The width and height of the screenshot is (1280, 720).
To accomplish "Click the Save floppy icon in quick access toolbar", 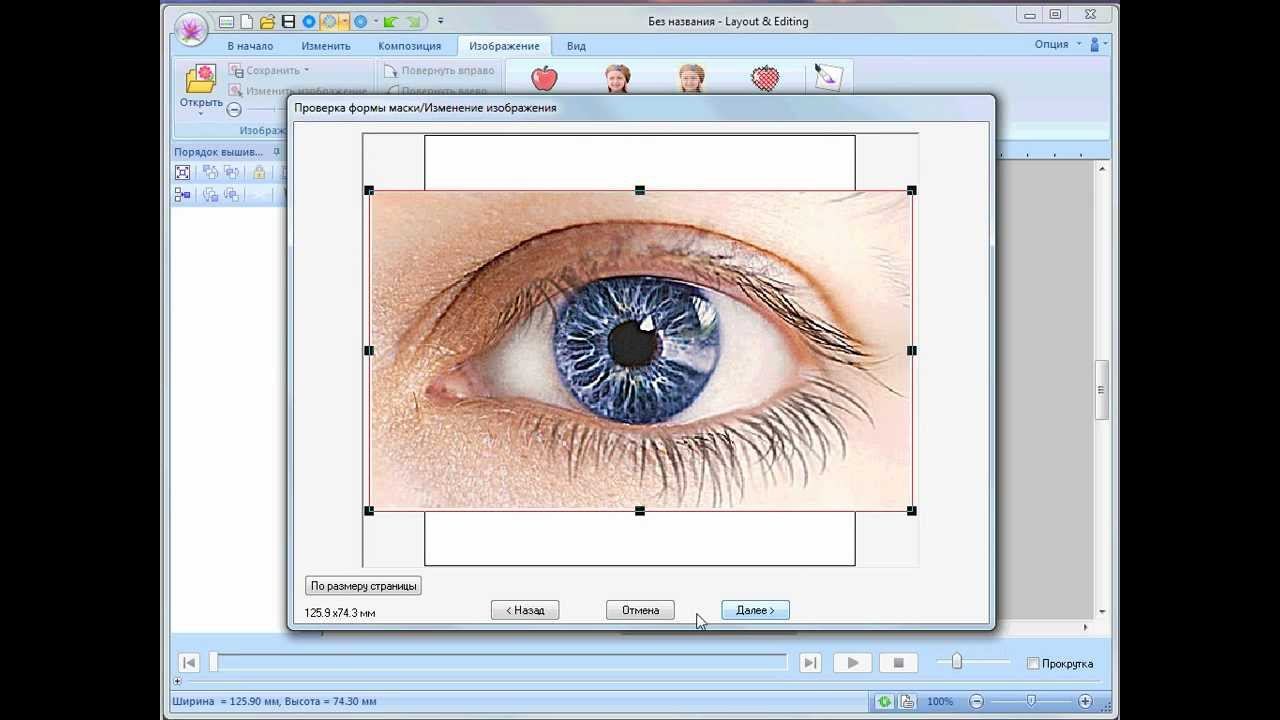I will 288,21.
